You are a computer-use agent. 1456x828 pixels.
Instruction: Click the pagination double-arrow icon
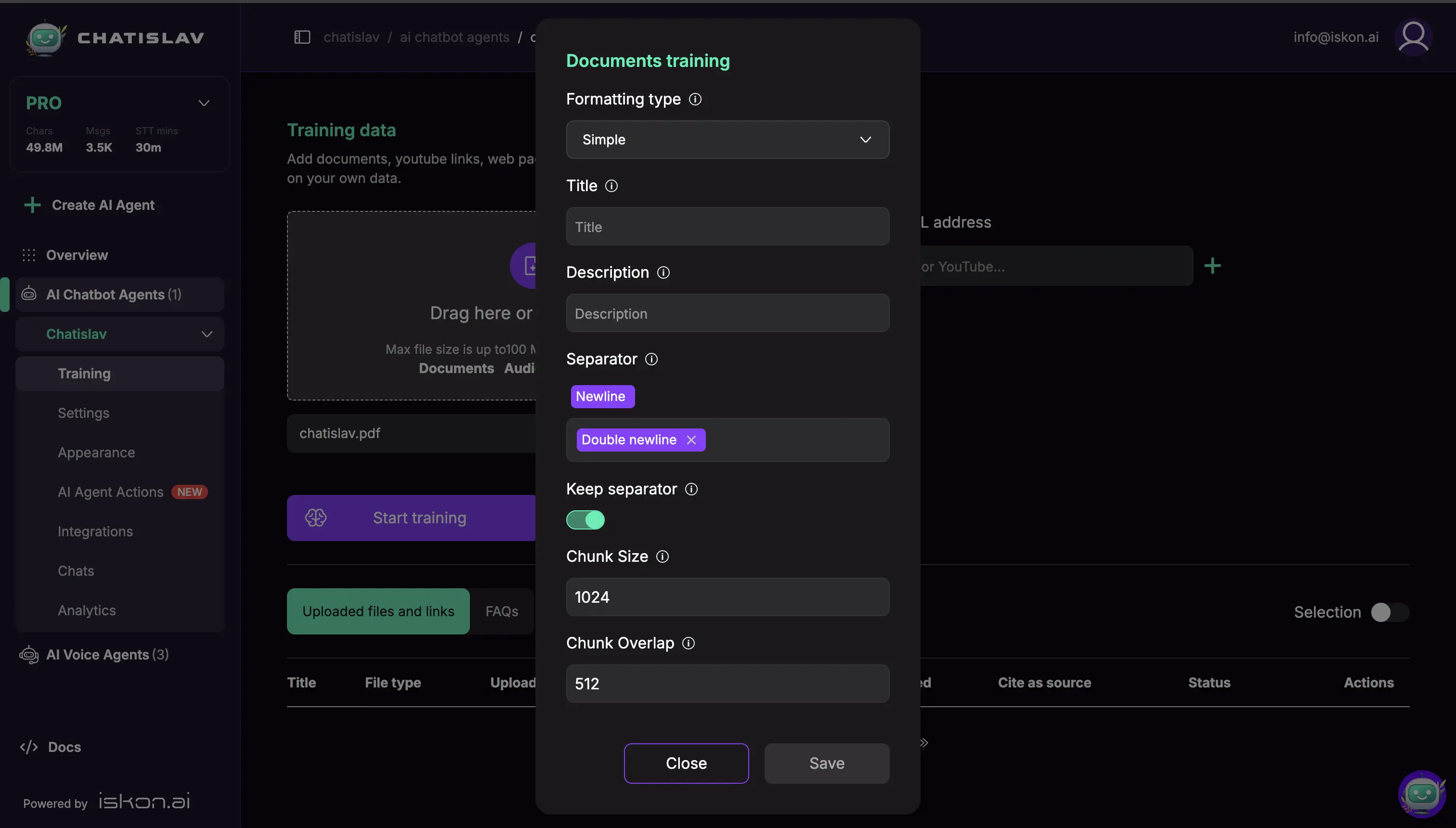(x=924, y=743)
